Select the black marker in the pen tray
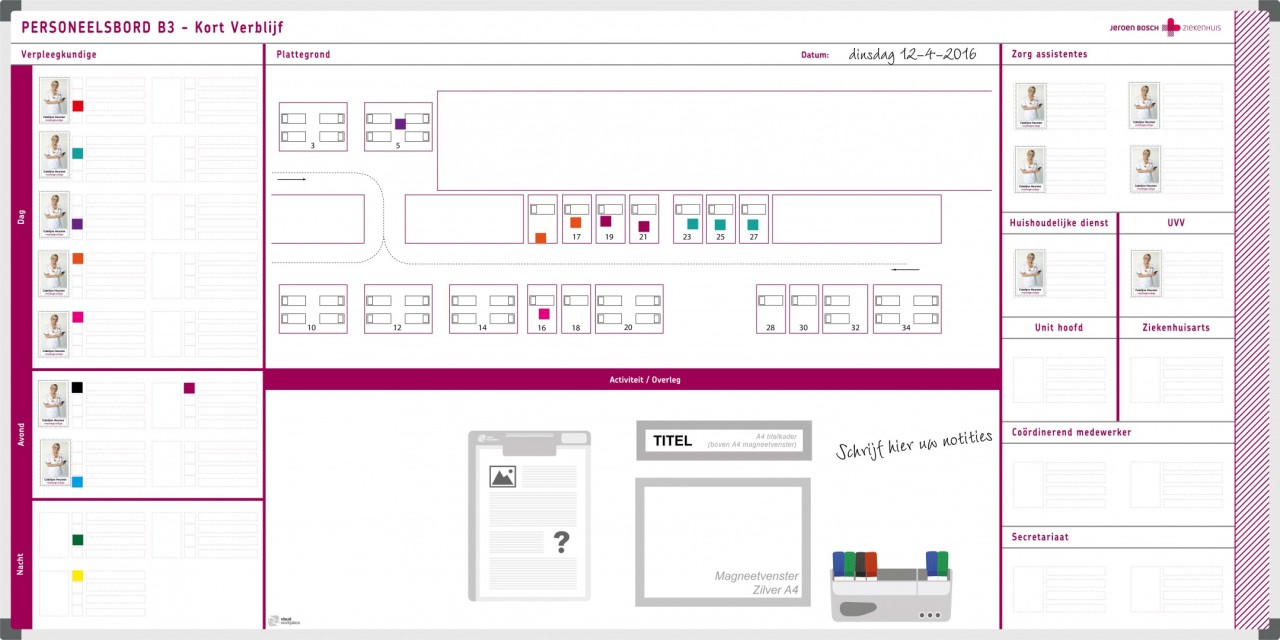 [x=861, y=562]
